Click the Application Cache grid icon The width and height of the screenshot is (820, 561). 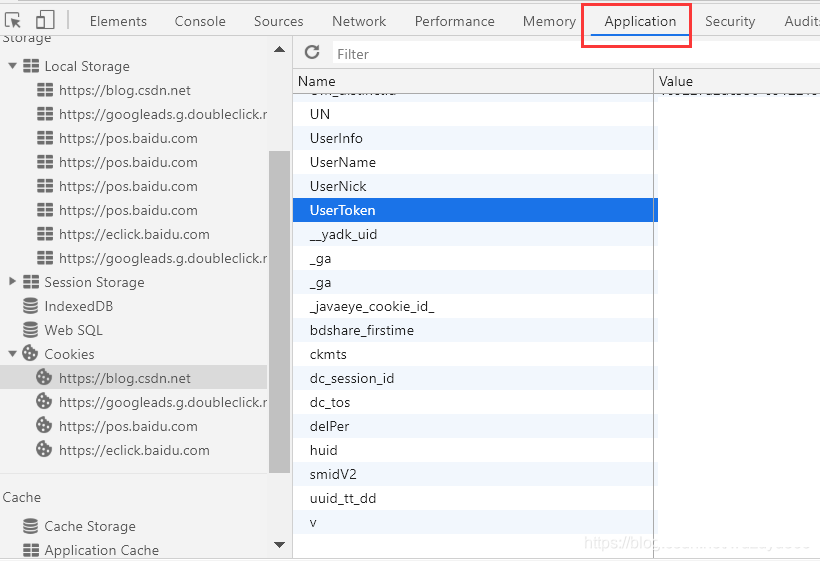tap(30, 550)
